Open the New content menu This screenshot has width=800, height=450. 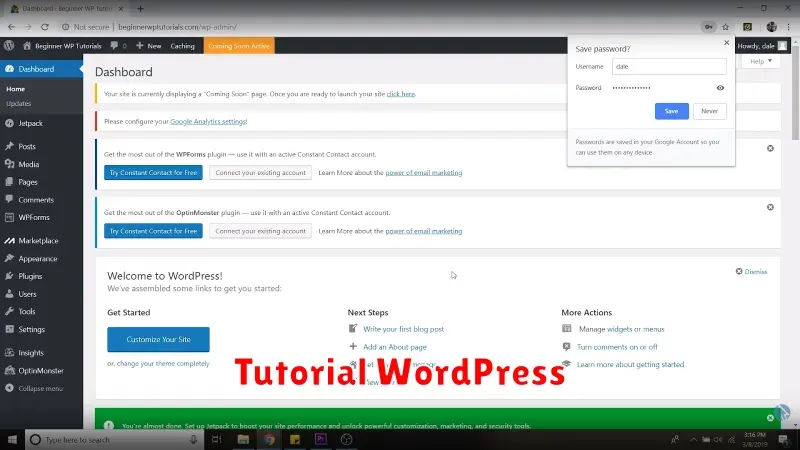148,46
